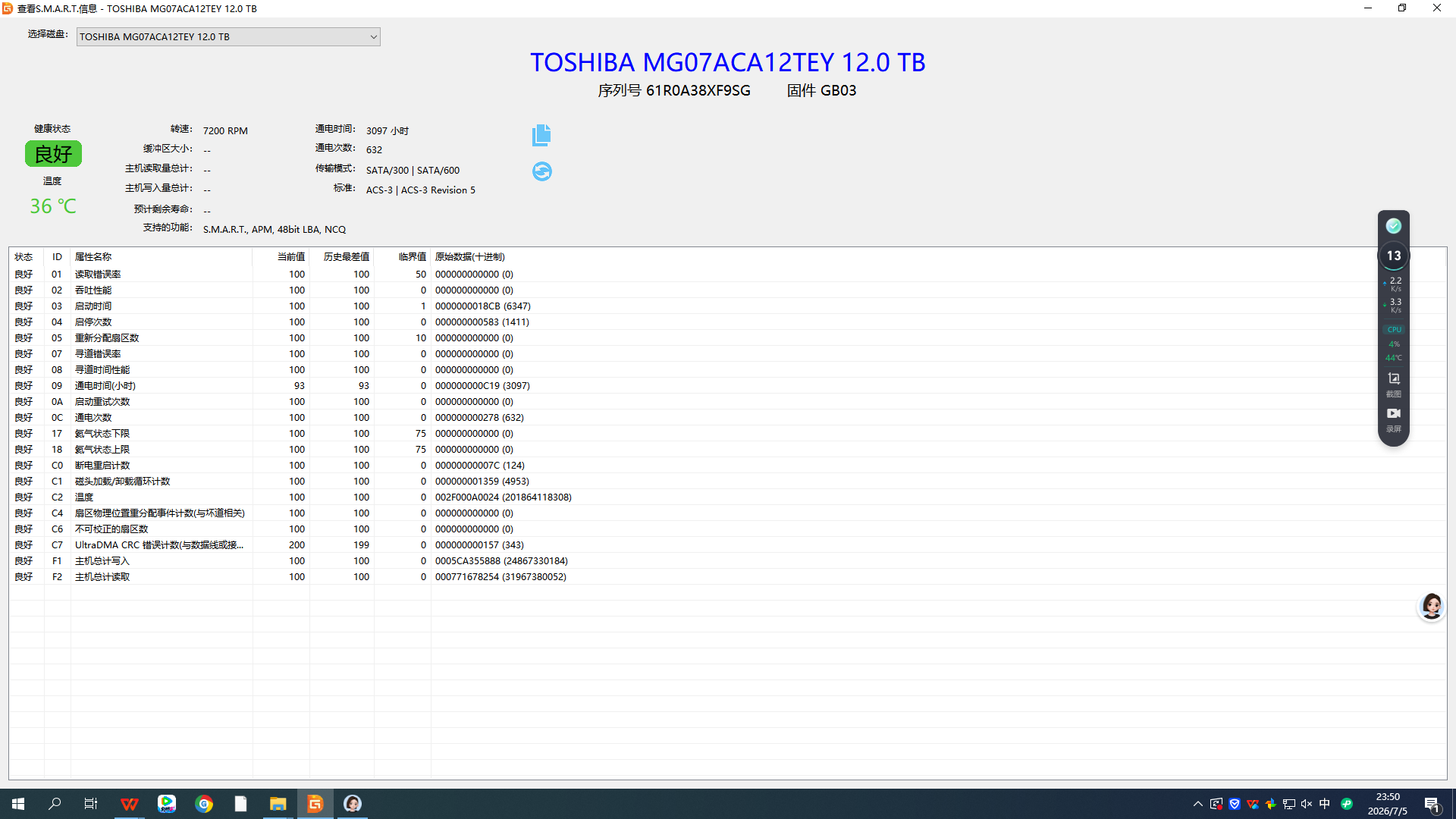The width and height of the screenshot is (1456, 819).
Task: Click the circle showing 13 on widget
Action: (1394, 256)
